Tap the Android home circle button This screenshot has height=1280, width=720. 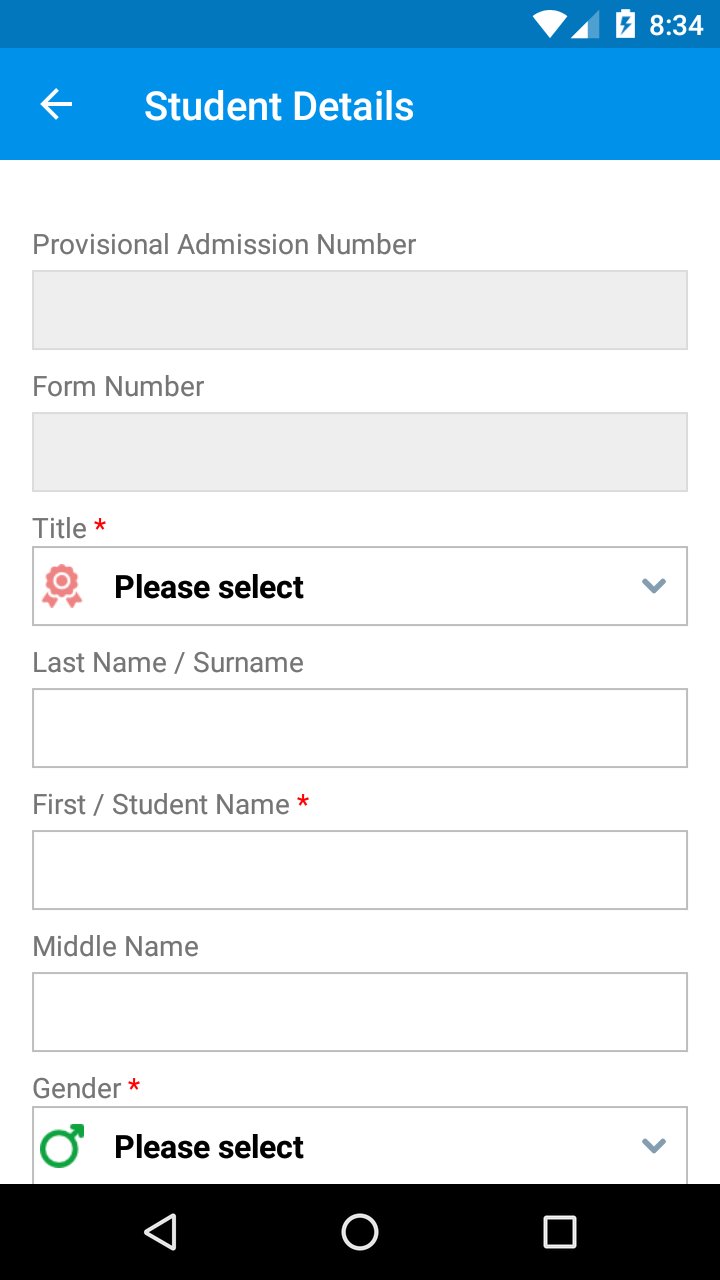[x=360, y=1232]
